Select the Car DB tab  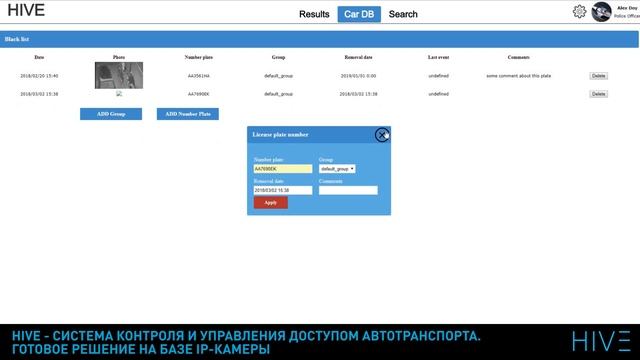359,14
